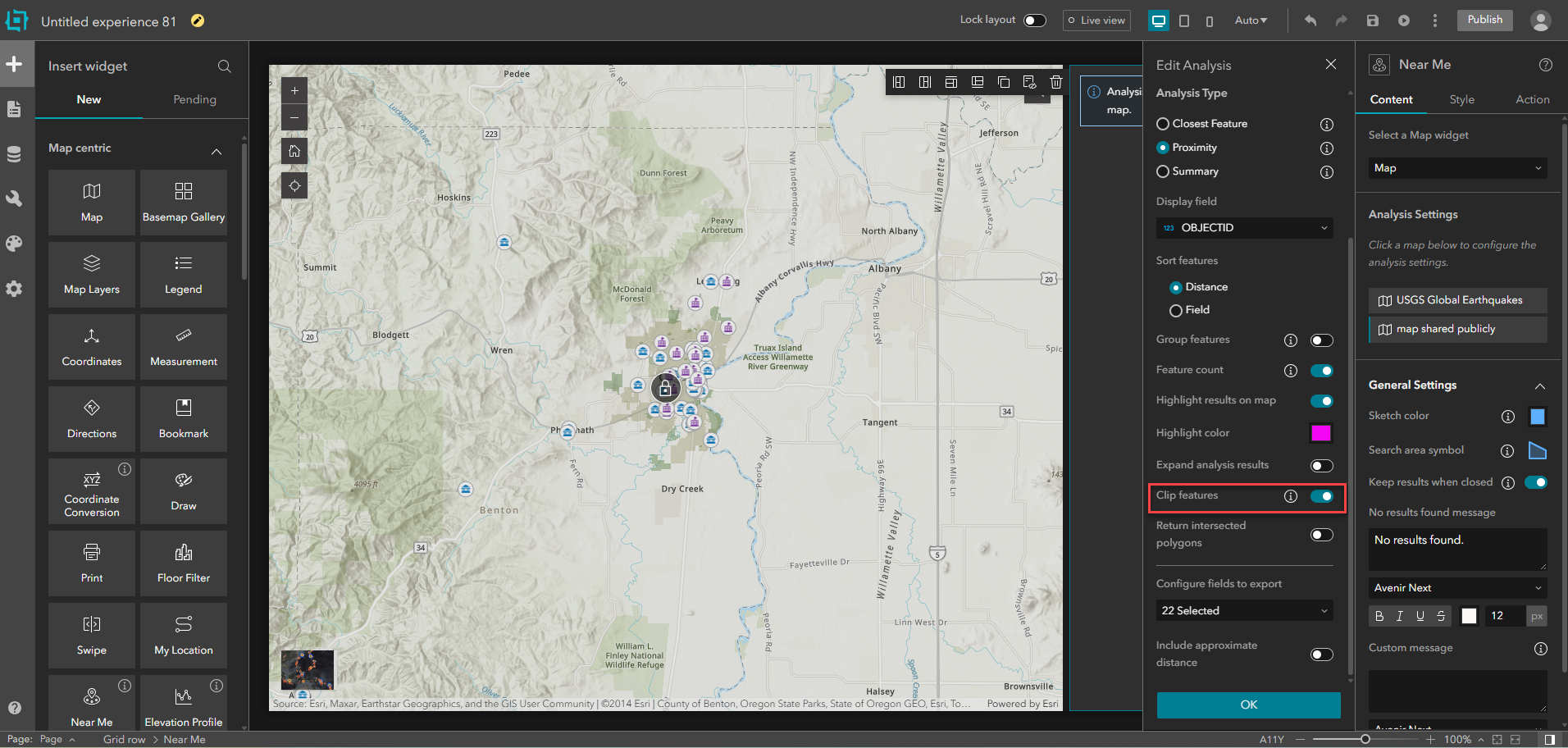Select the Coordinates widget
The width and height of the screenshot is (1568, 748).
(92, 347)
